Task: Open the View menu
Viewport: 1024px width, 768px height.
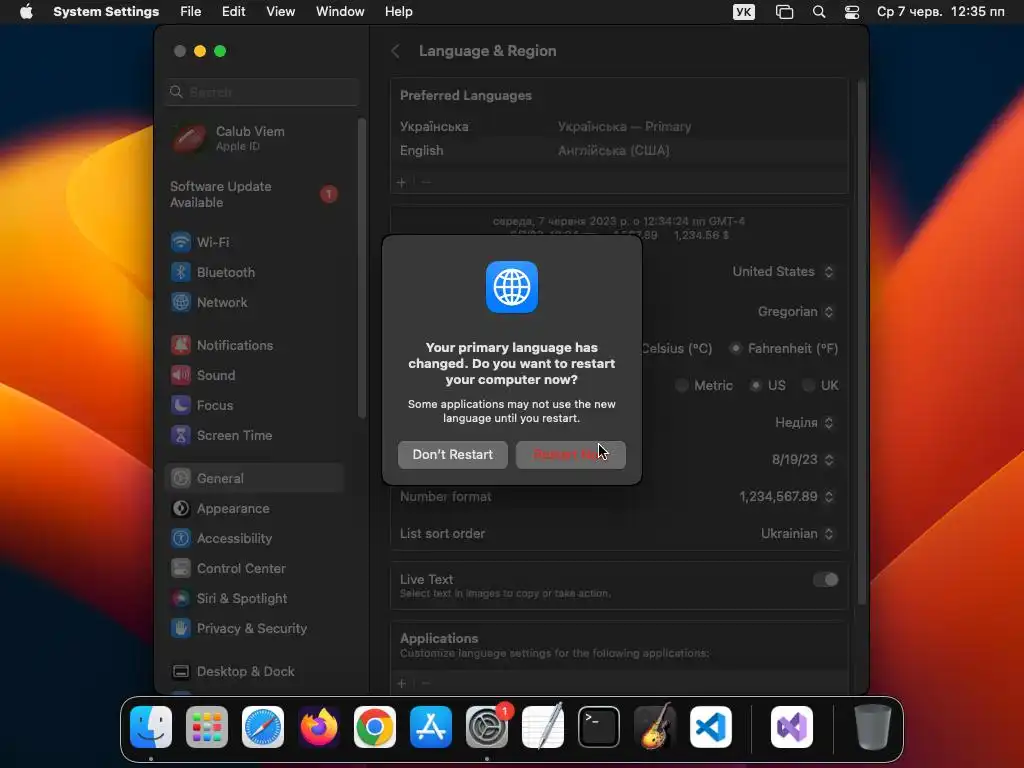Action: pos(280,12)
